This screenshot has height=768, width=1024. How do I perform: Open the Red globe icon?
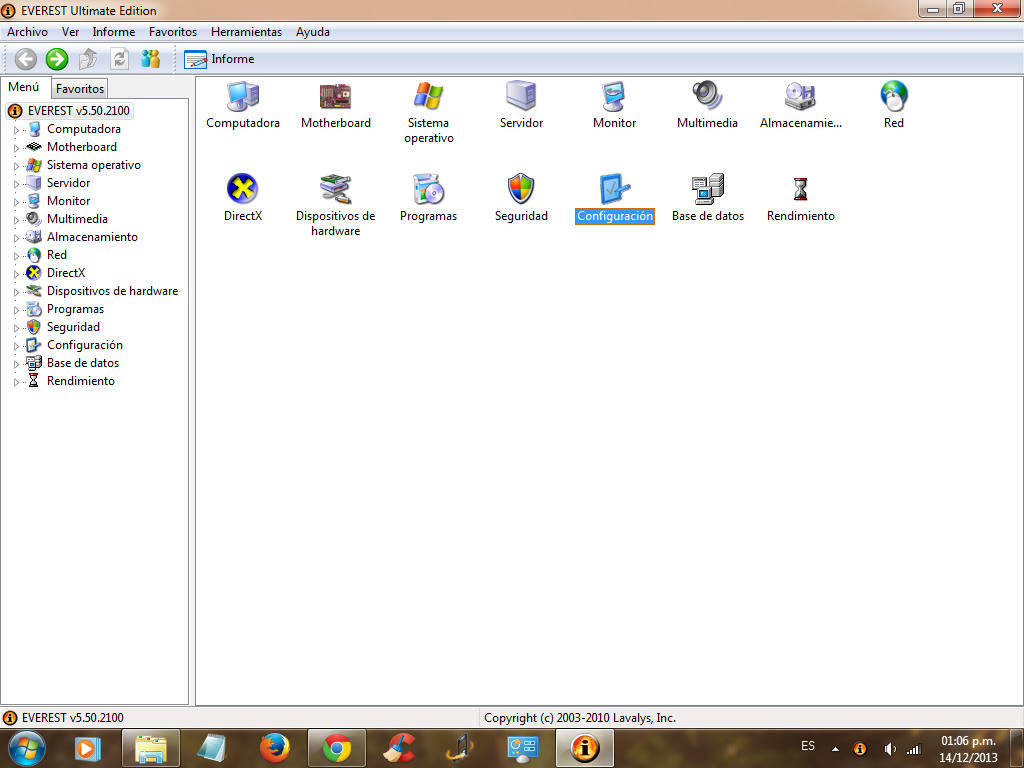tap(893, 97)
